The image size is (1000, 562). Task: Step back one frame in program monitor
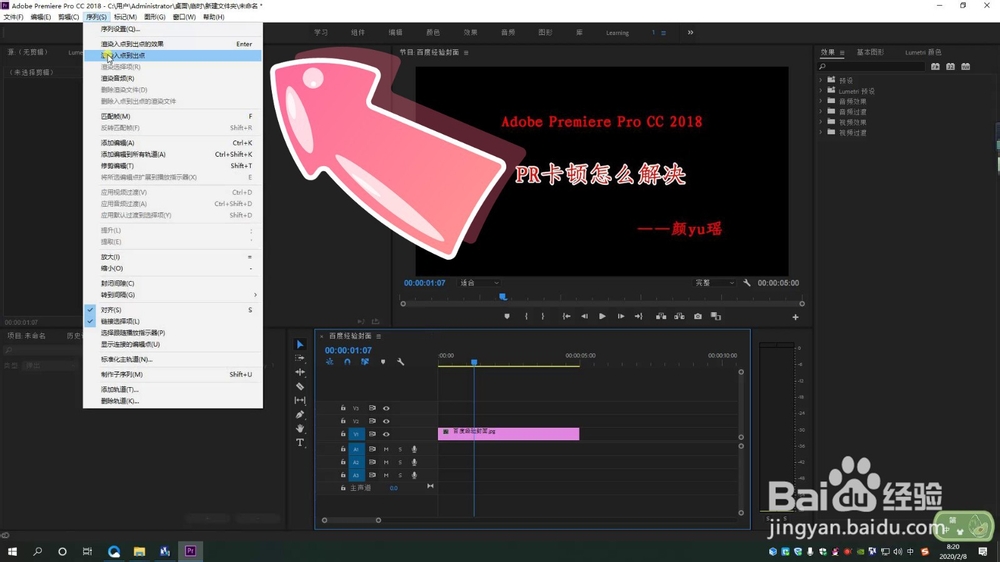click(584, 316)
